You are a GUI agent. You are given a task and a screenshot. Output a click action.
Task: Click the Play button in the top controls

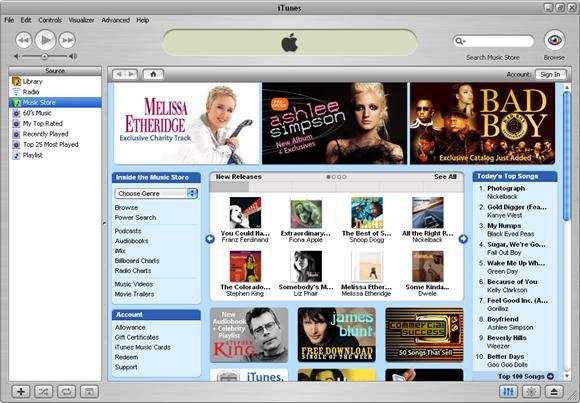[45, 40]
